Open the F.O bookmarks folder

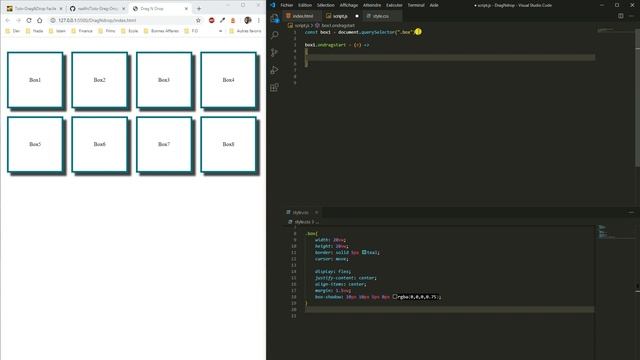(x=191, y=31)
